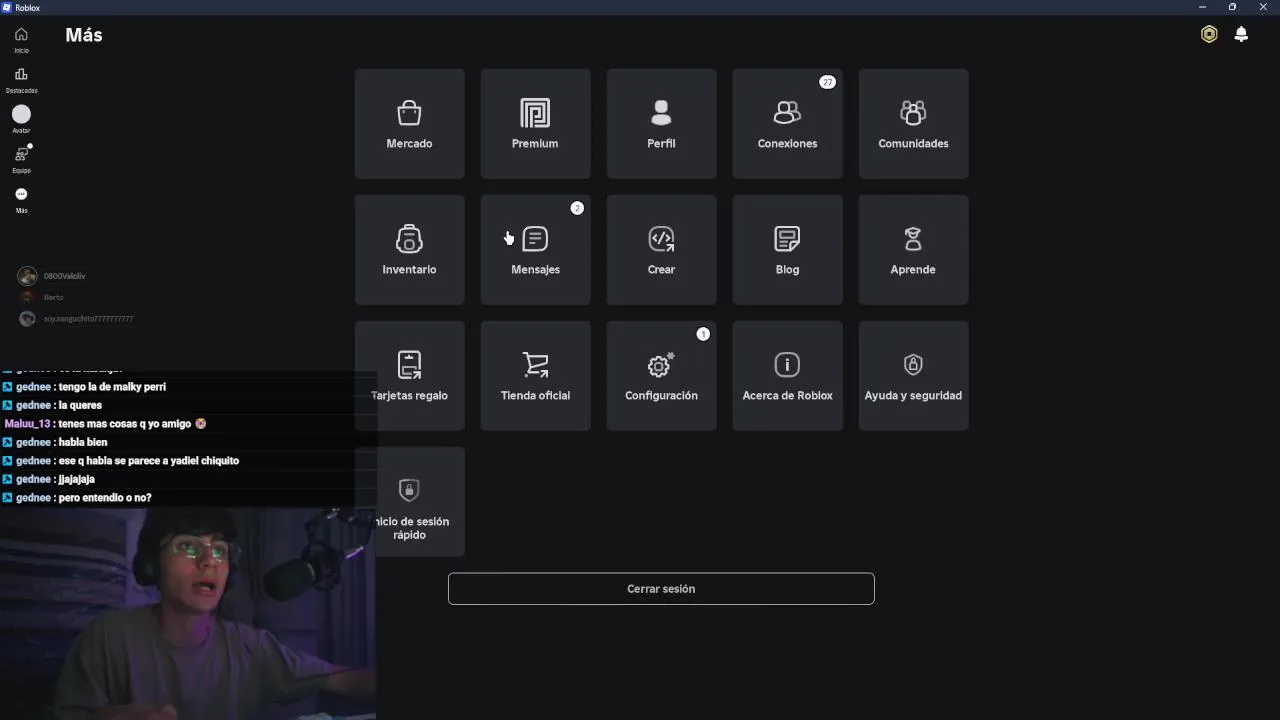Open the Tienda oficial tile

[x=535, y=376]
